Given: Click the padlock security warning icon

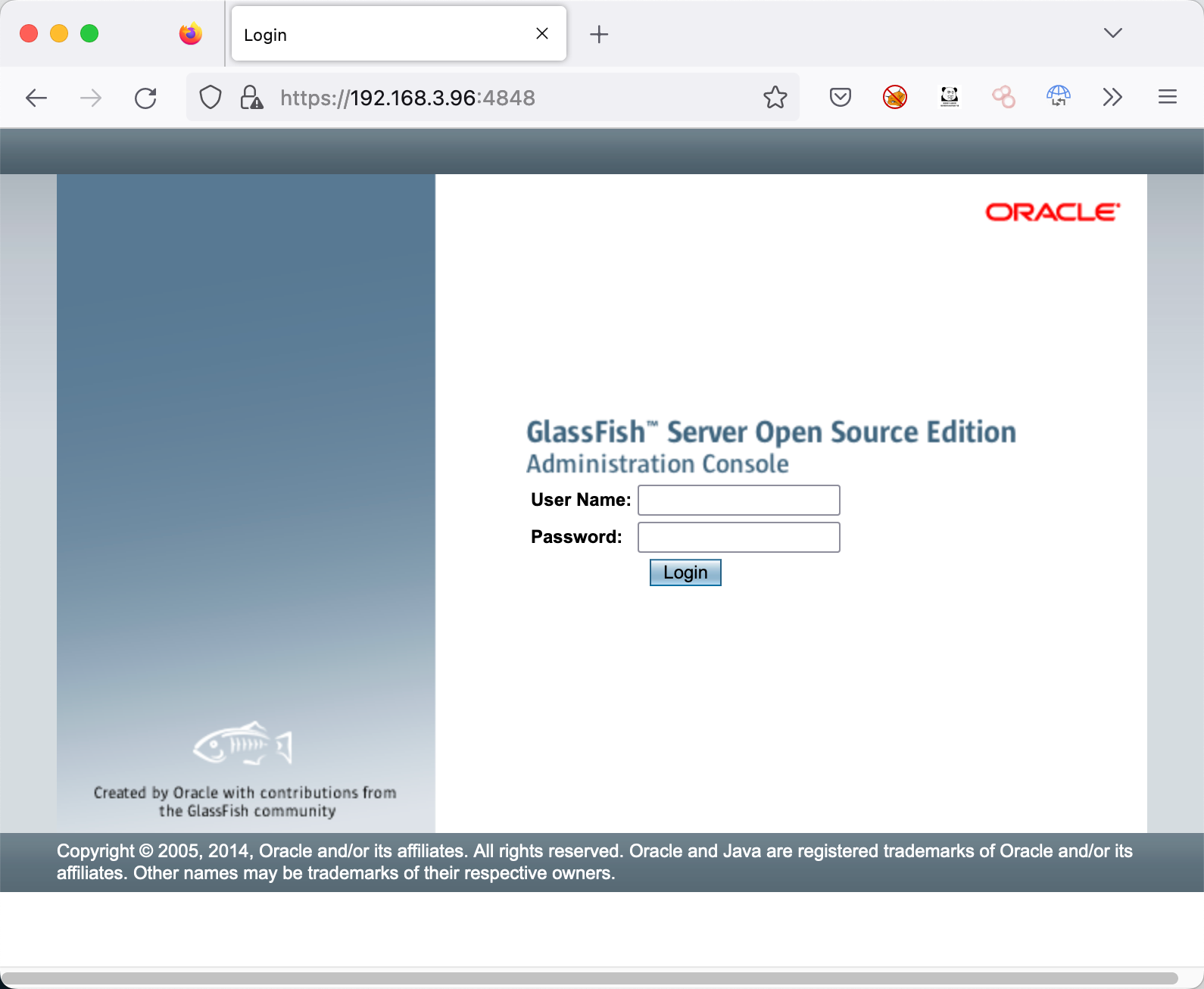Looking at the screenshot, I should pos(251,98).
